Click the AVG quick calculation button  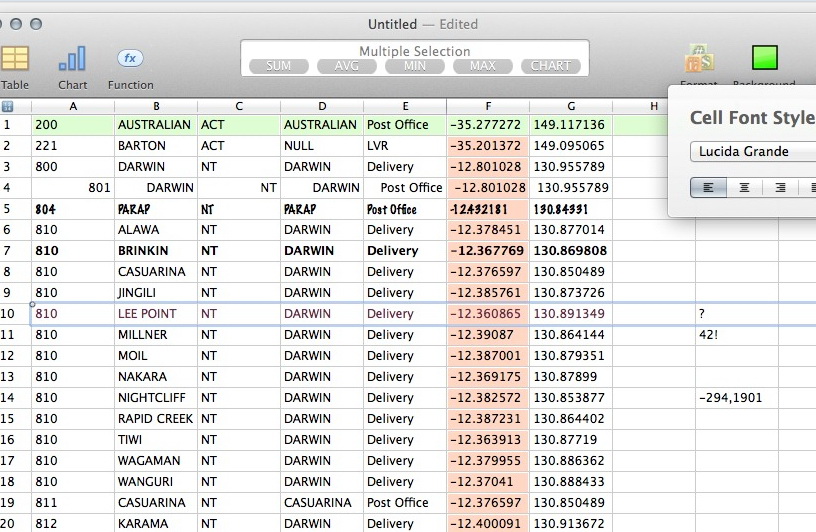pos(347,66)
